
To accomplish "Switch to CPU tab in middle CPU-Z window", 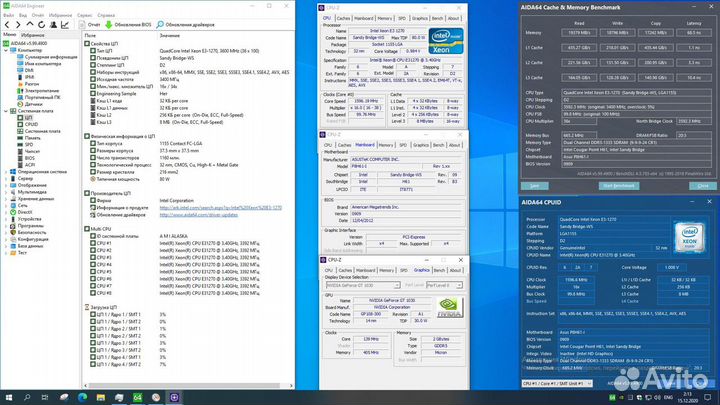I will [x=328, y=145].
